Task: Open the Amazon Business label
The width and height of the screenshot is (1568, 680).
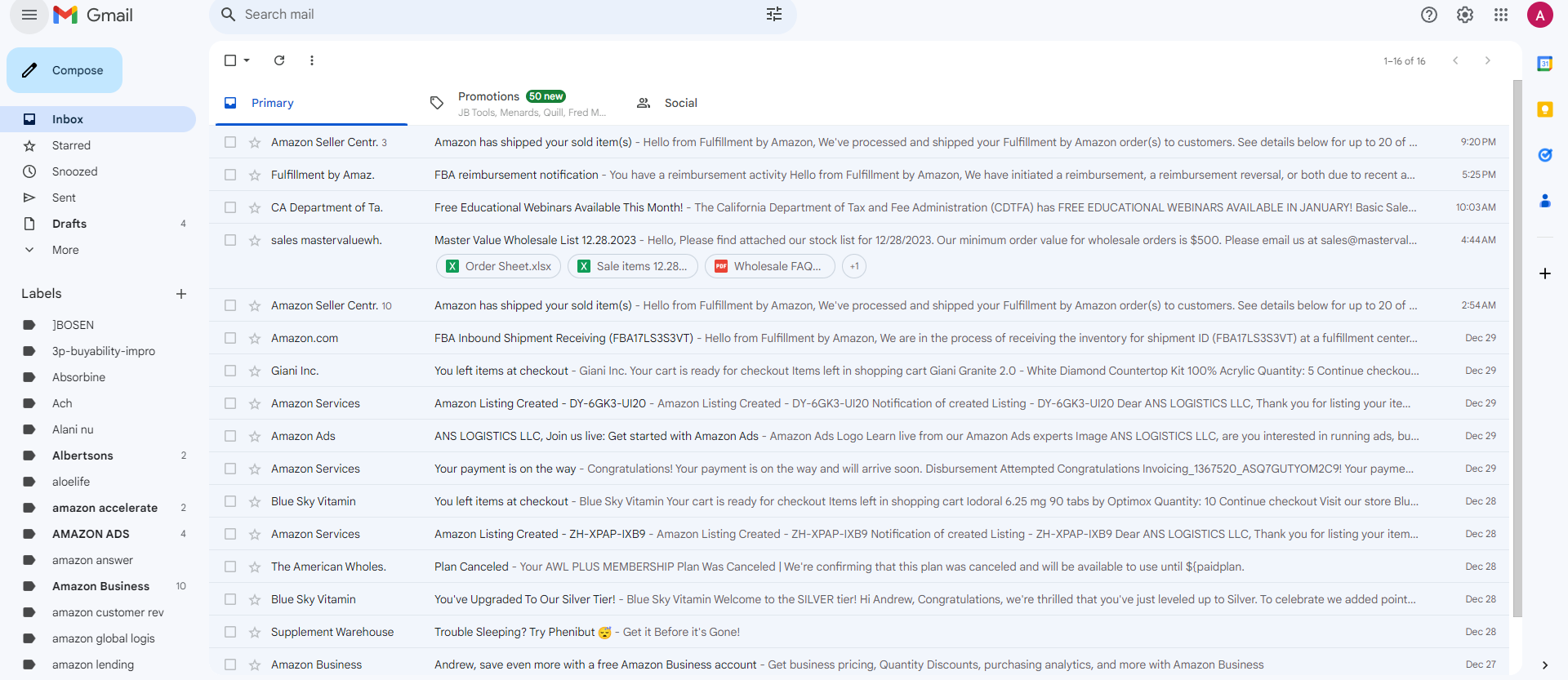Action: click(98, 586)
